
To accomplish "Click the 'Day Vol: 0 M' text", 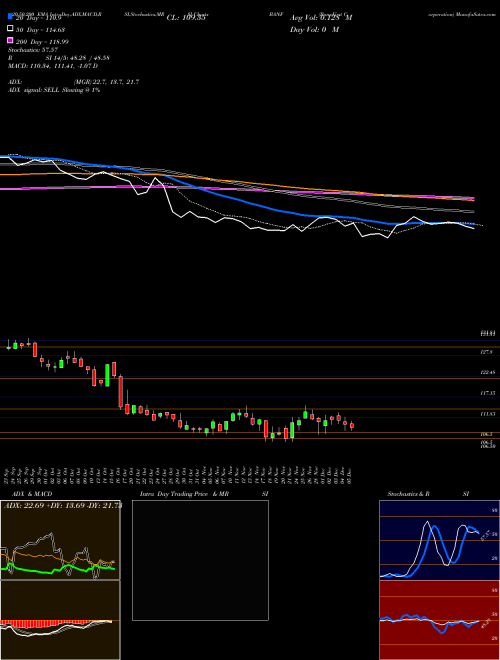I will [x=314, y=29].
